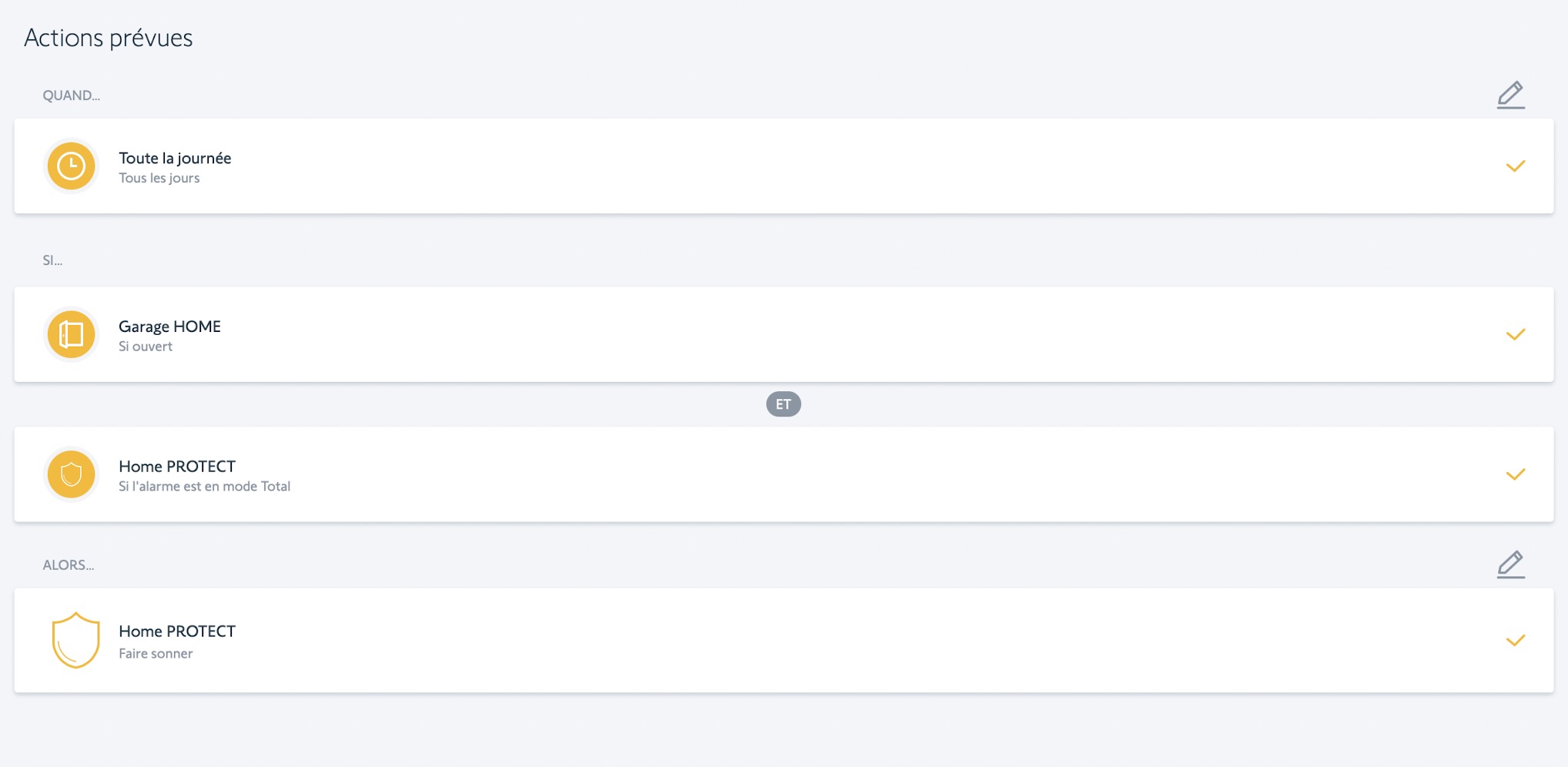Image resolution: width=1568 pixels, height=767 pixels.
Task: Click the edit pencil for the ALORS section
Action: click(x=1510, y=564)
